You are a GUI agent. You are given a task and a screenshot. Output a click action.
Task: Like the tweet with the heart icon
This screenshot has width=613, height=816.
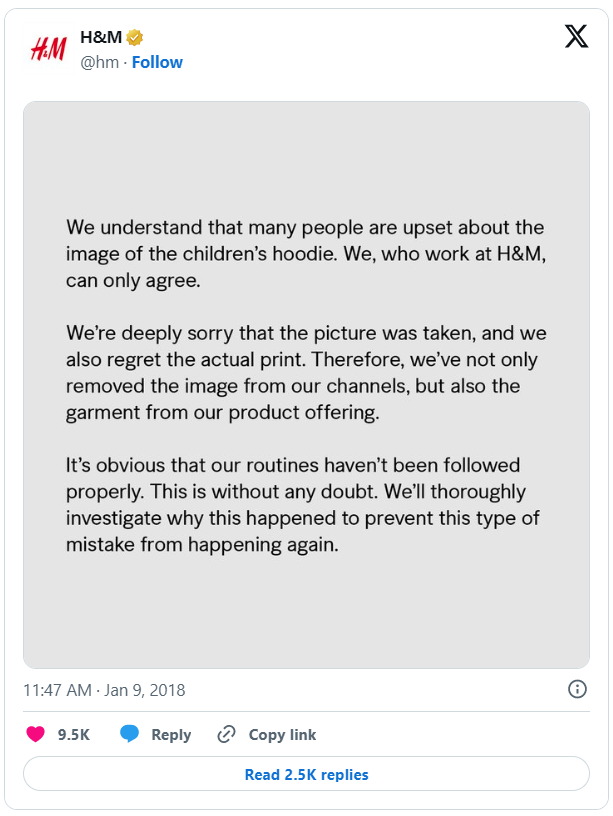click(x=36, y=734)
